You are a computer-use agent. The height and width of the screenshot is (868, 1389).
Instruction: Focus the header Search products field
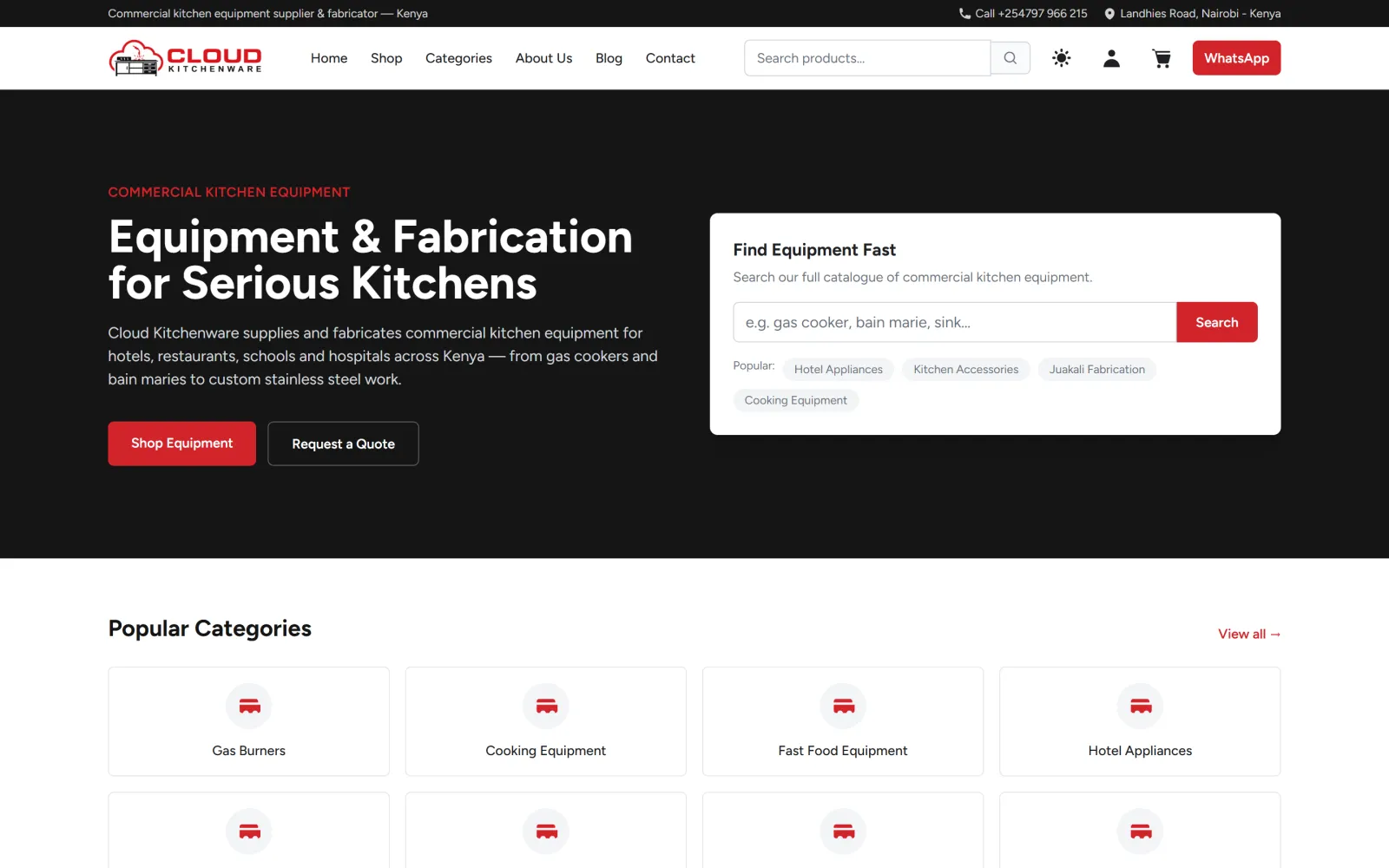(867, 58)
